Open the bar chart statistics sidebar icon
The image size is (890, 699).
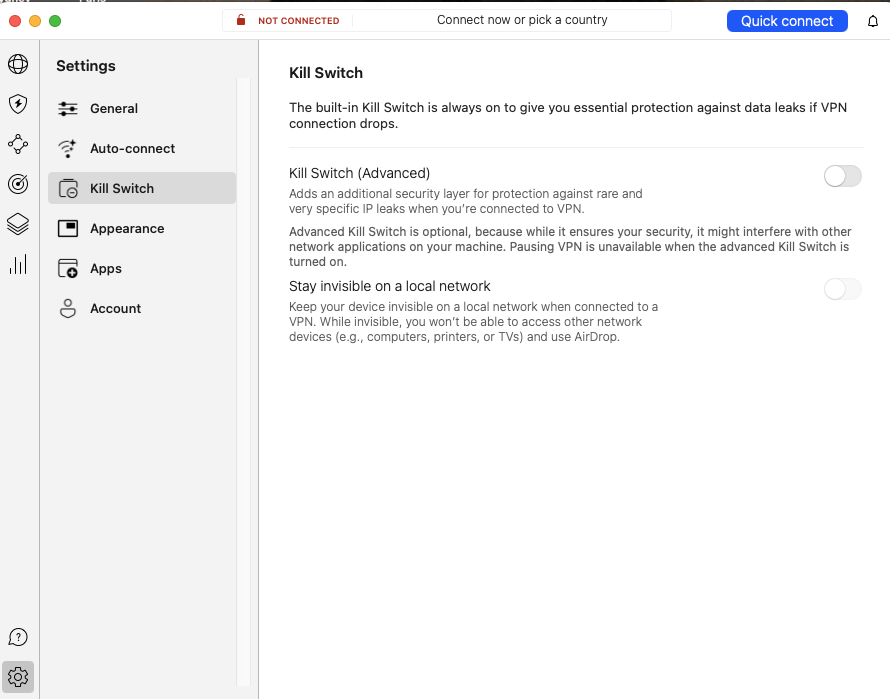[18, 265]
